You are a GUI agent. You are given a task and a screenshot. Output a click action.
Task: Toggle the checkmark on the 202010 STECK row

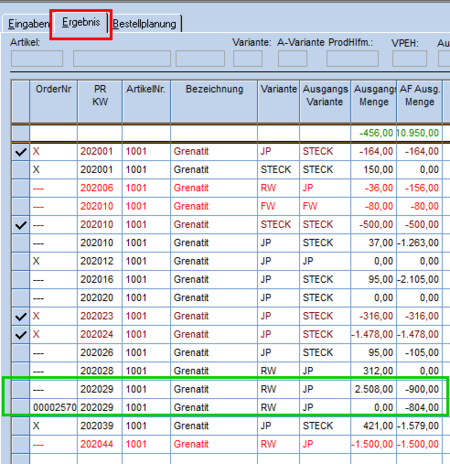21,225
